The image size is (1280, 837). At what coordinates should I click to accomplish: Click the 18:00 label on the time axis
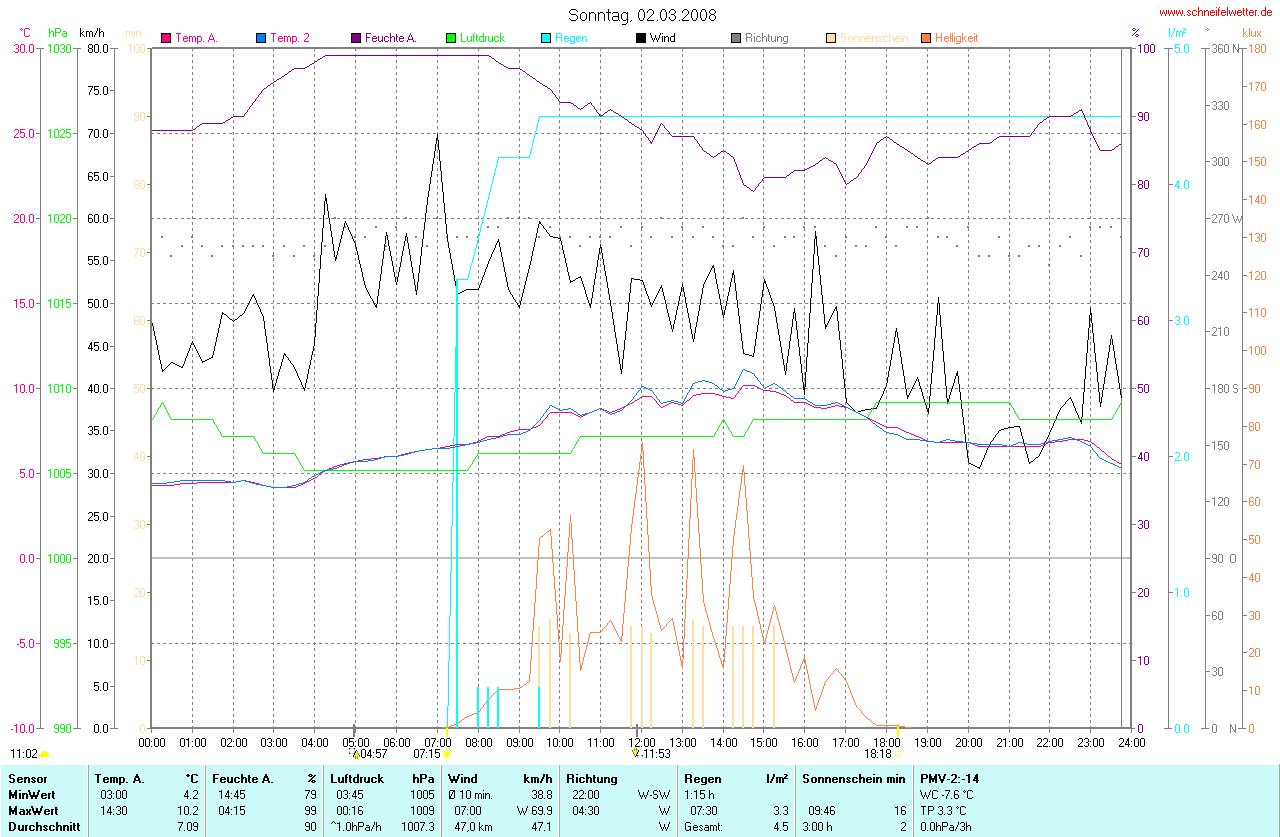click(x=886, y=743)
